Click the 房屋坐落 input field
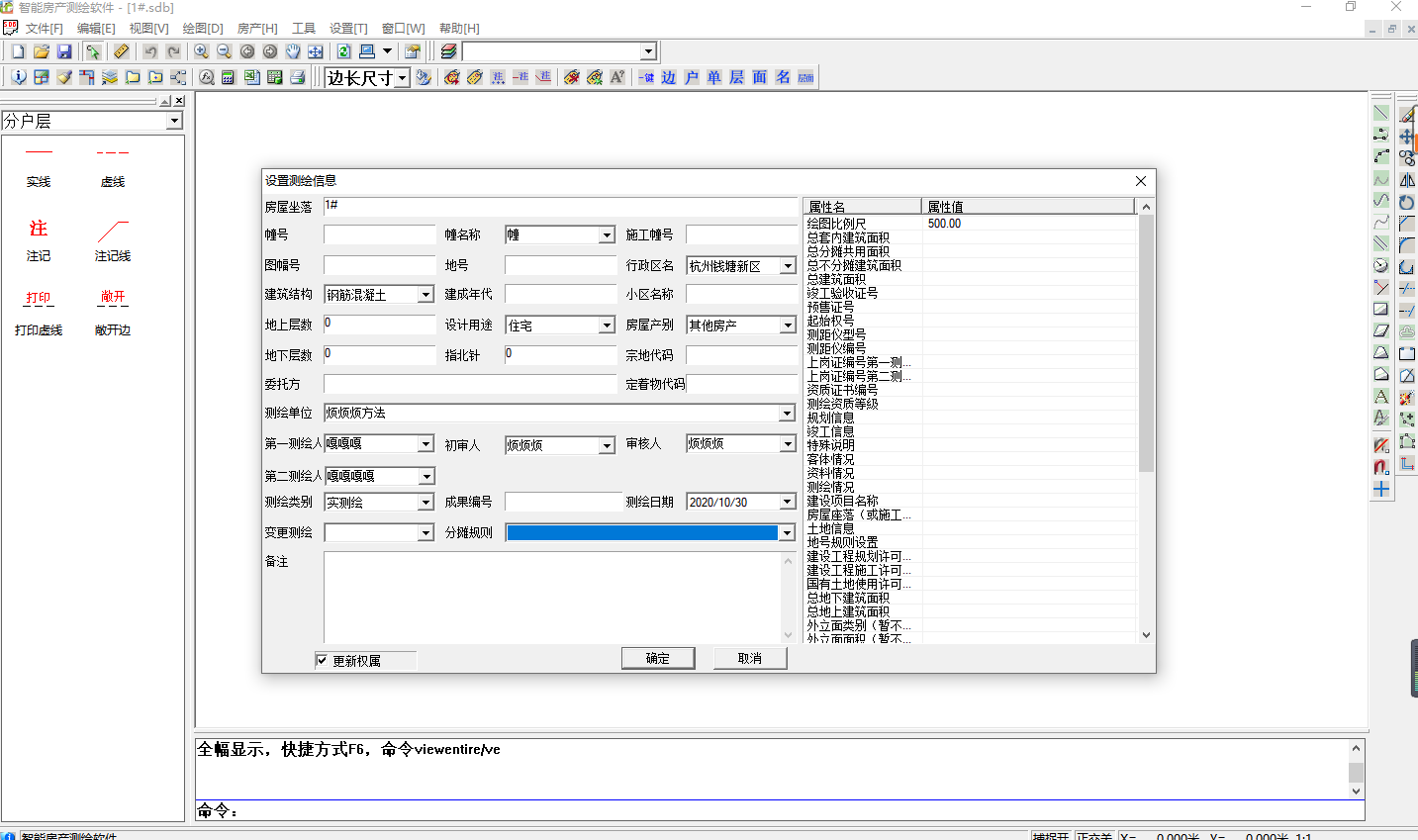Screen dimensions: 1418x840 [560, 206]
